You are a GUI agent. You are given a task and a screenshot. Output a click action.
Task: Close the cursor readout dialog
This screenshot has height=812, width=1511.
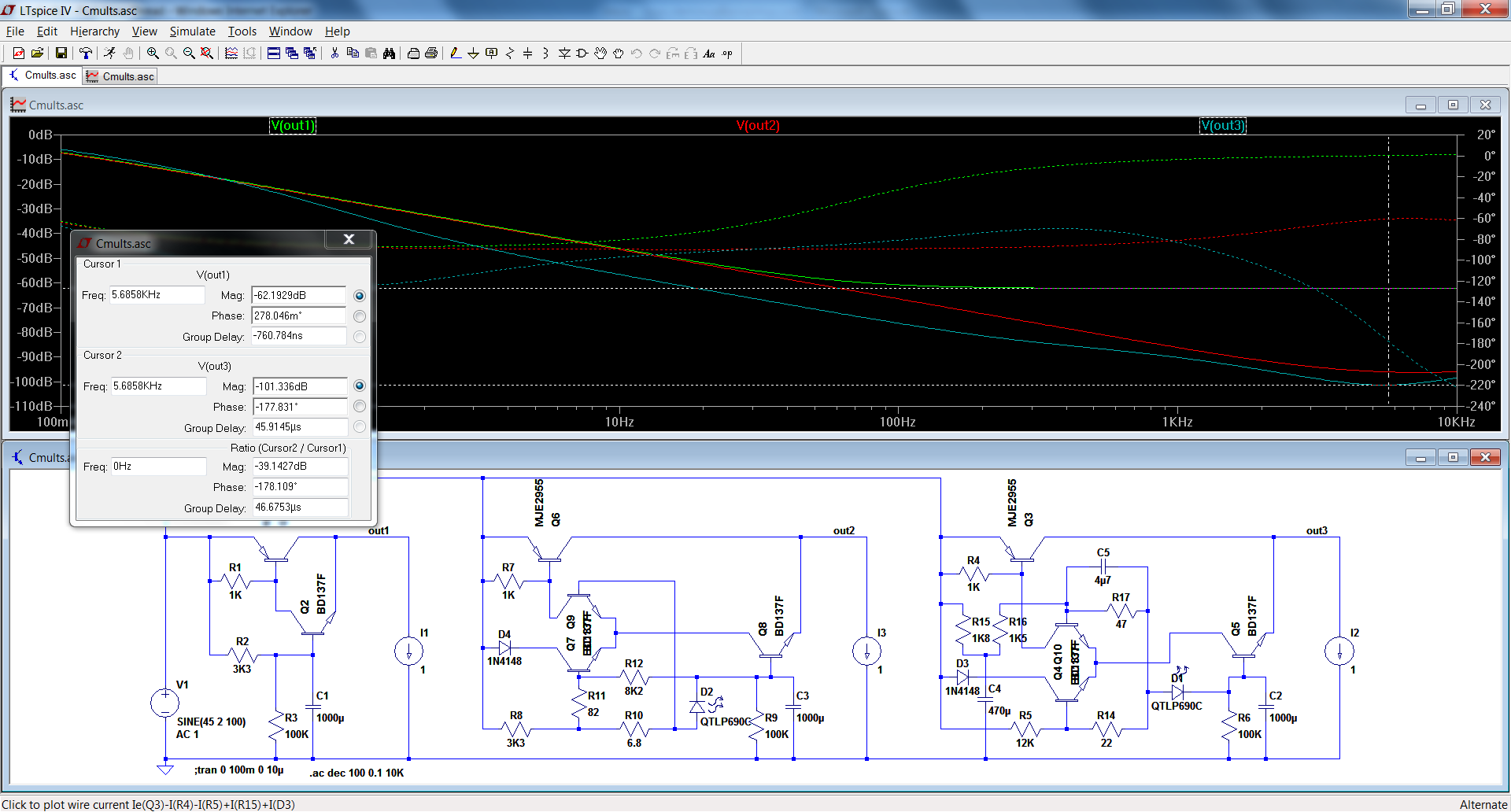349,239
